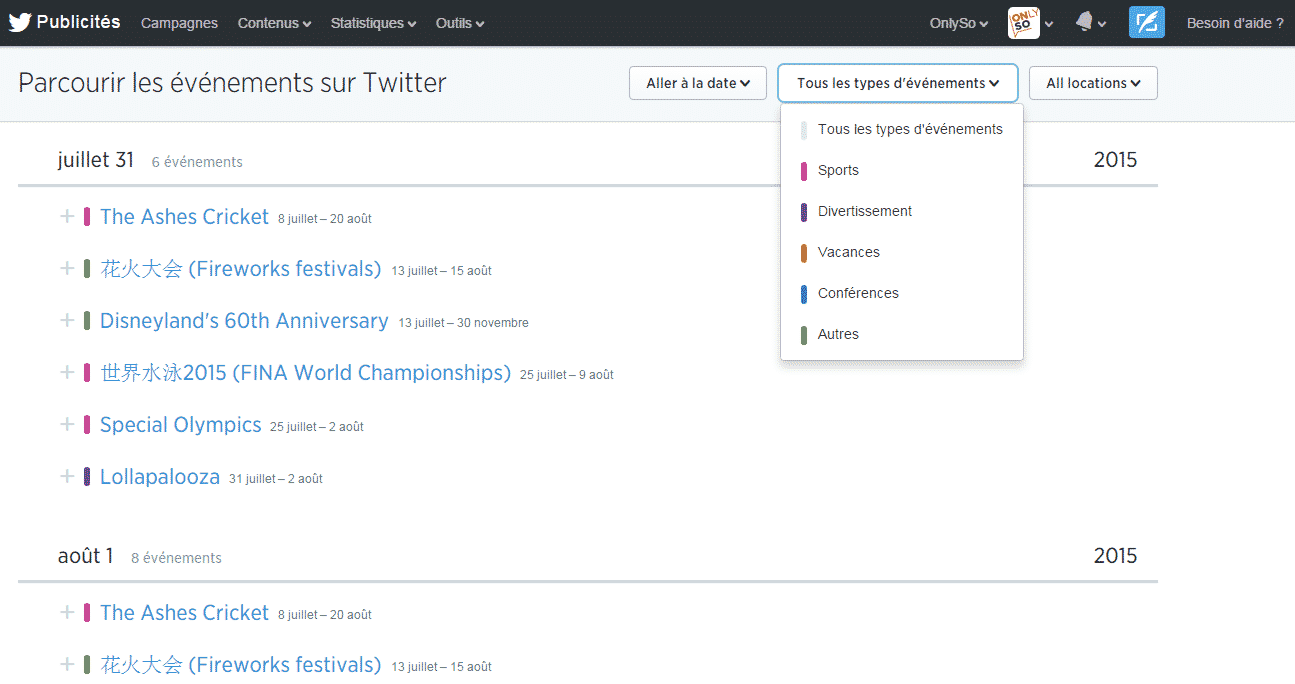Open the All locations dropdown
Image resolution: width=1295 pixels, height=684 pixels.
(x=1093, y=83)
